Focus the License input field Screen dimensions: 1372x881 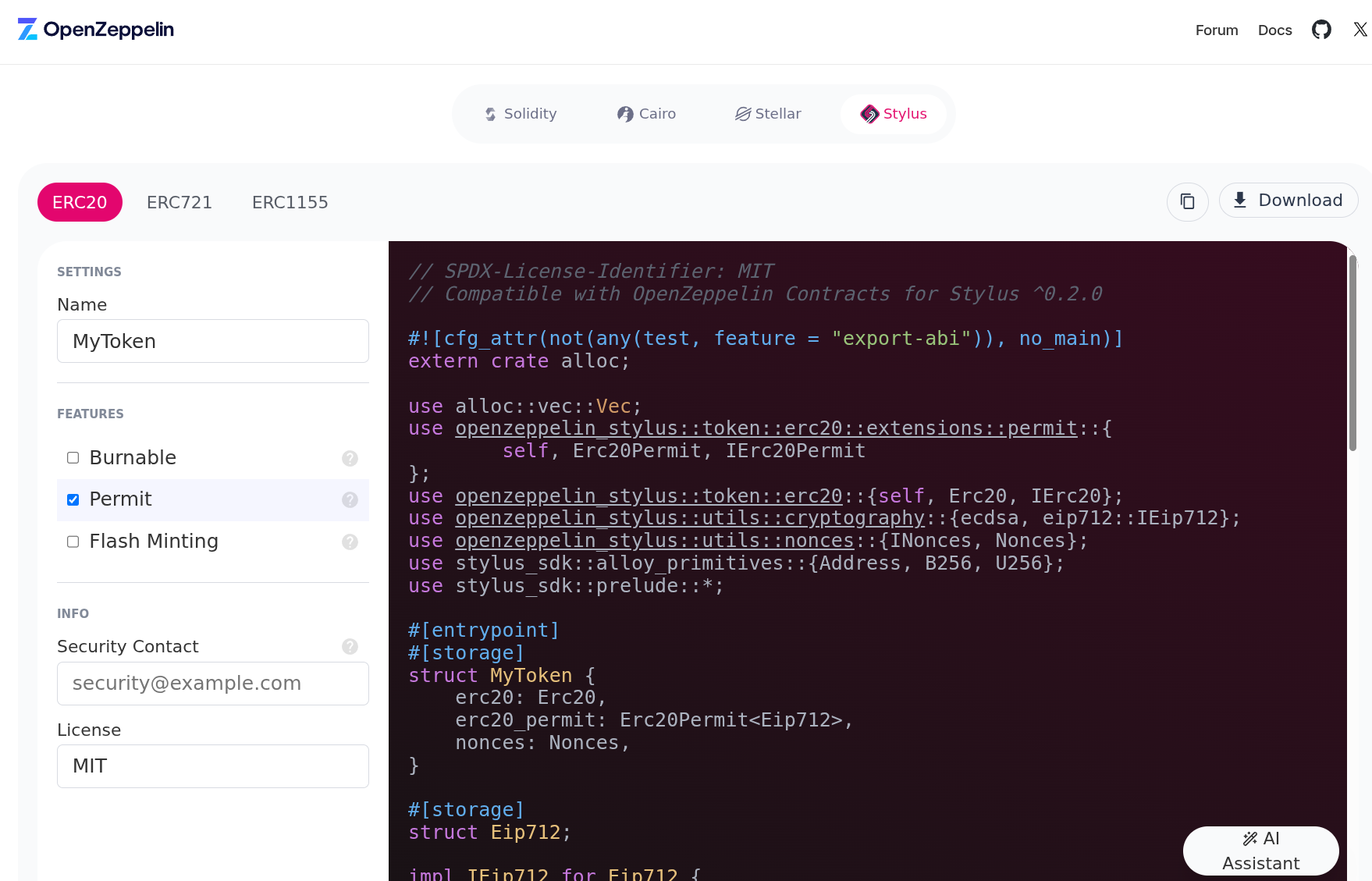tap(213, 766)
